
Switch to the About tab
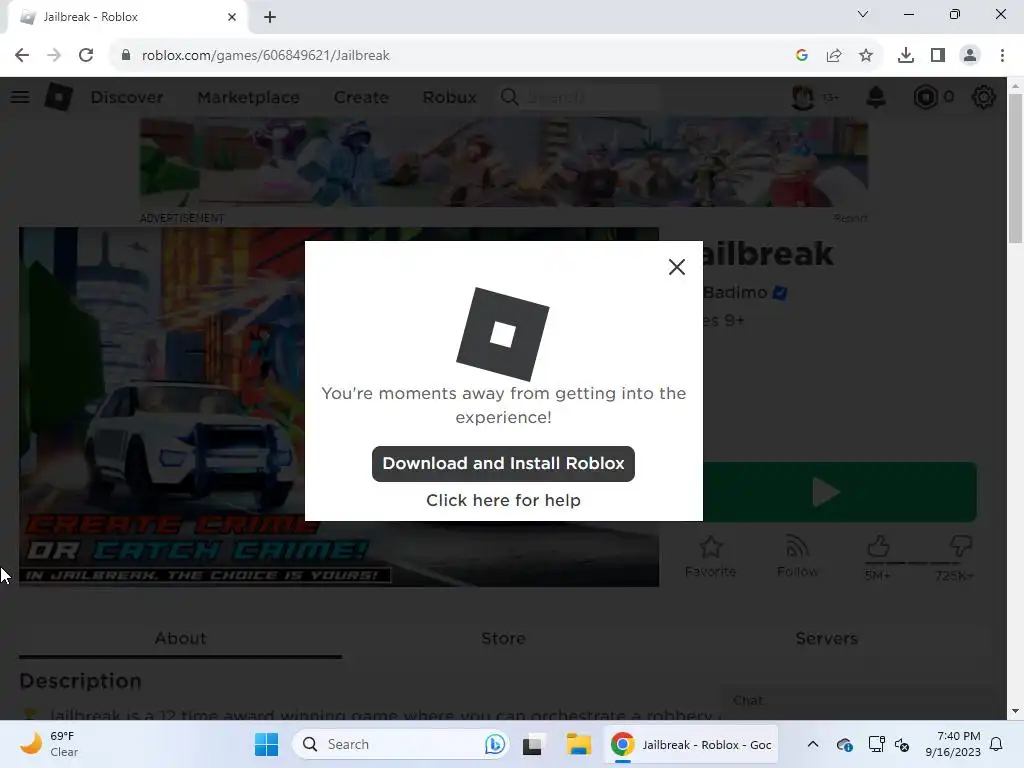[x=180, y=638]
